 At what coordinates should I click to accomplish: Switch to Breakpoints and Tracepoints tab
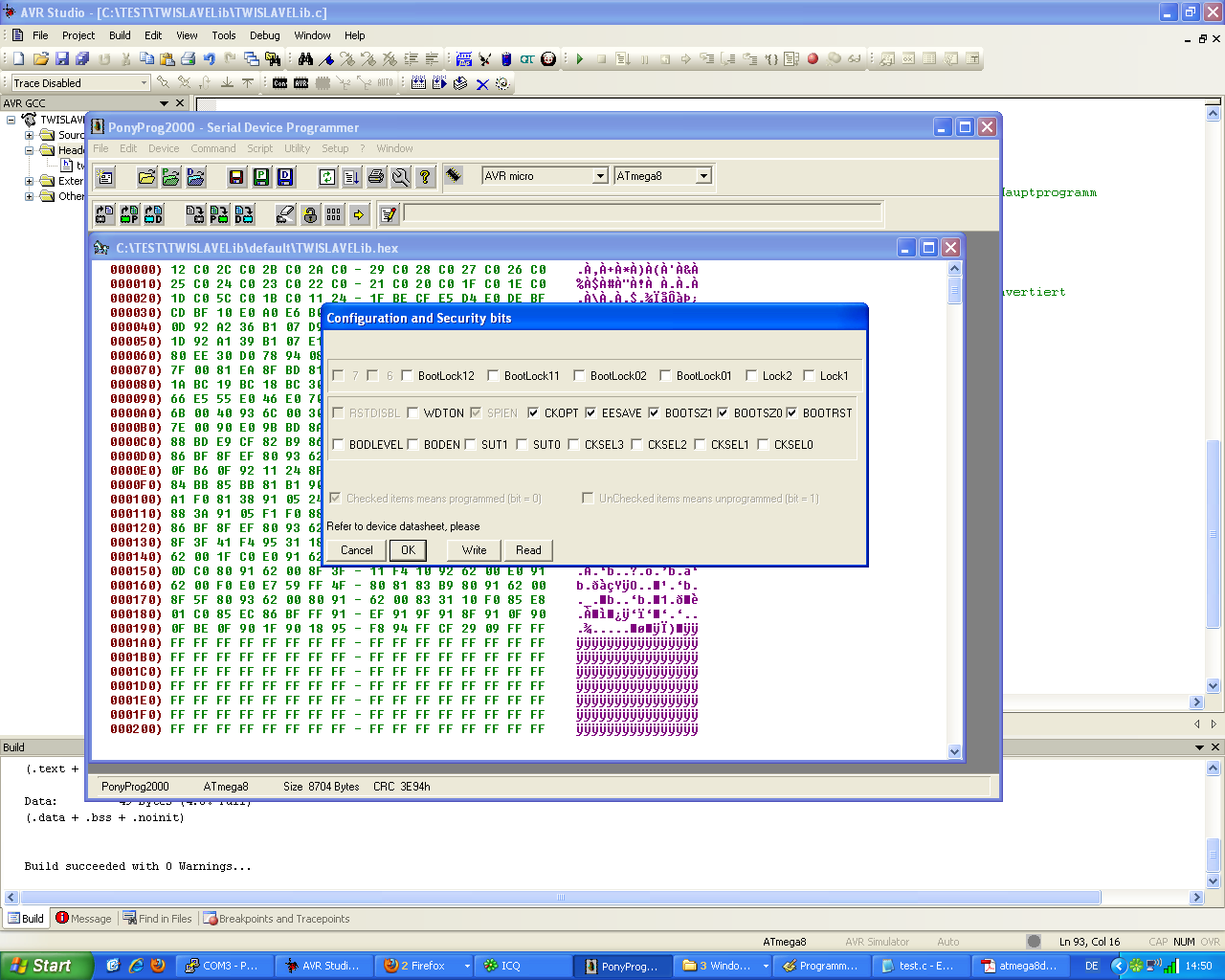pos(277,919)
